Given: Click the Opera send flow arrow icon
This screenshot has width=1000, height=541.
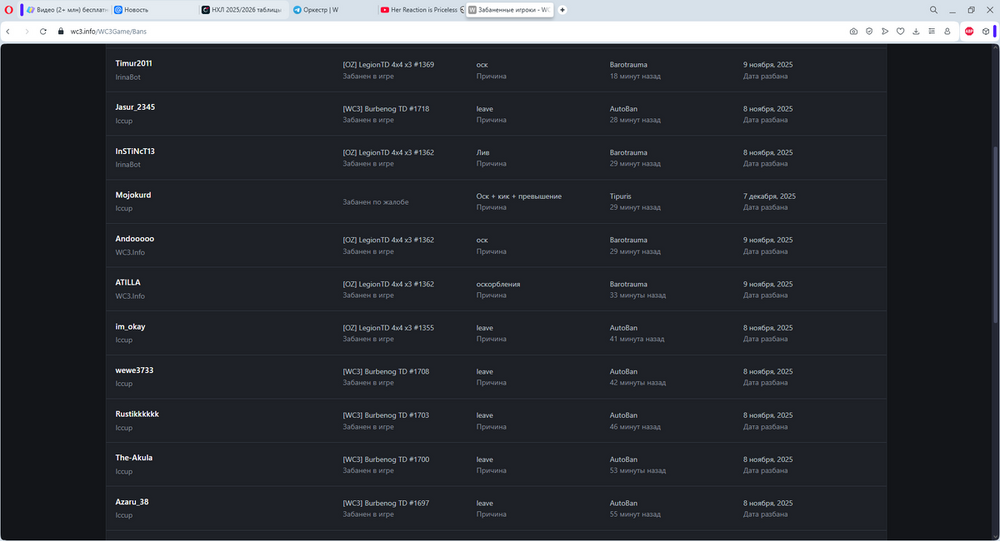Looking at the screenshot, I should click(885, 31).
